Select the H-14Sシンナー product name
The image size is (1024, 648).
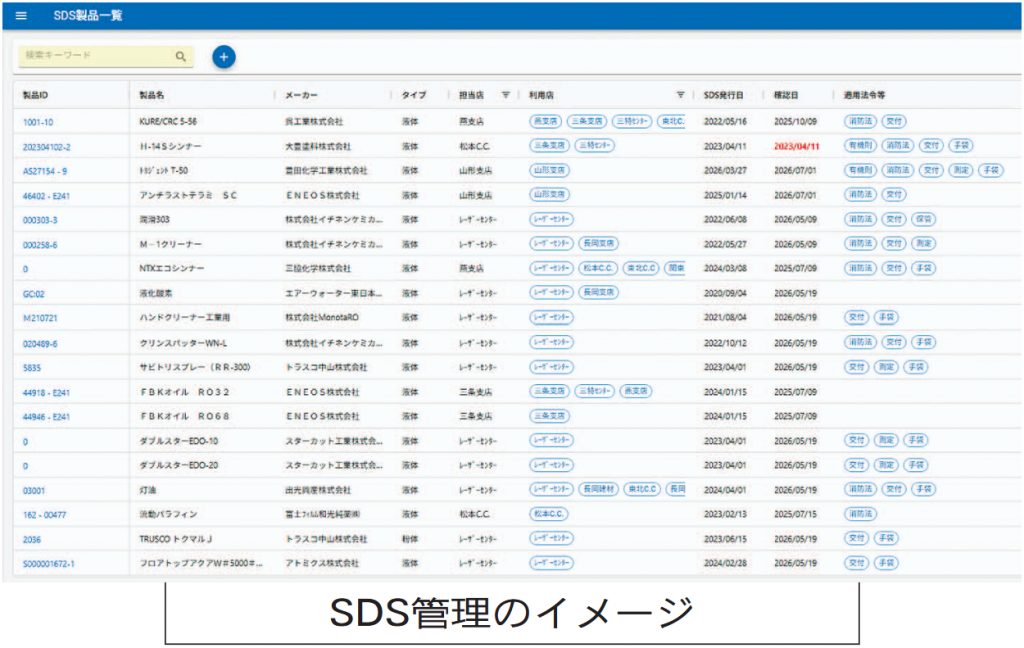[170, 146]
